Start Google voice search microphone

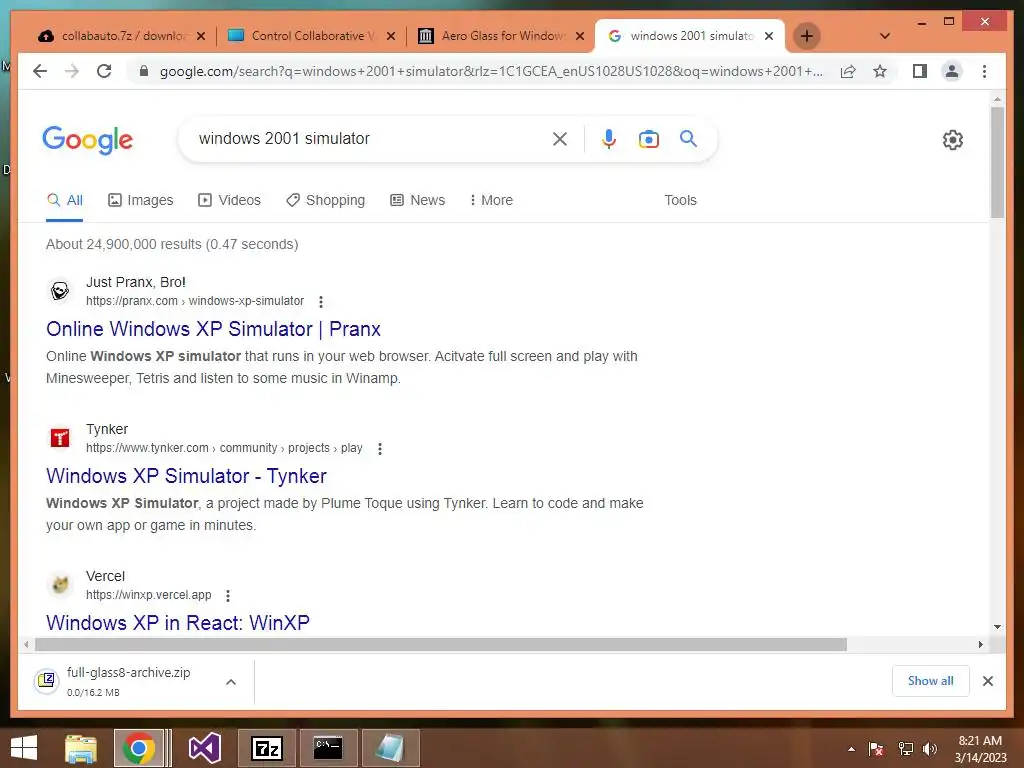point(609,138)
